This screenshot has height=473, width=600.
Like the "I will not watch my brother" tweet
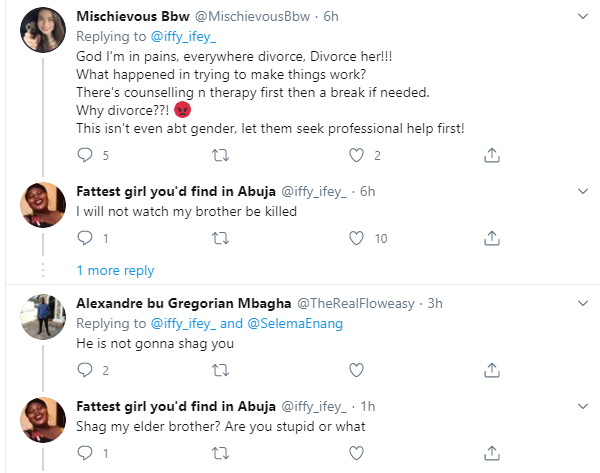point(355,238)
